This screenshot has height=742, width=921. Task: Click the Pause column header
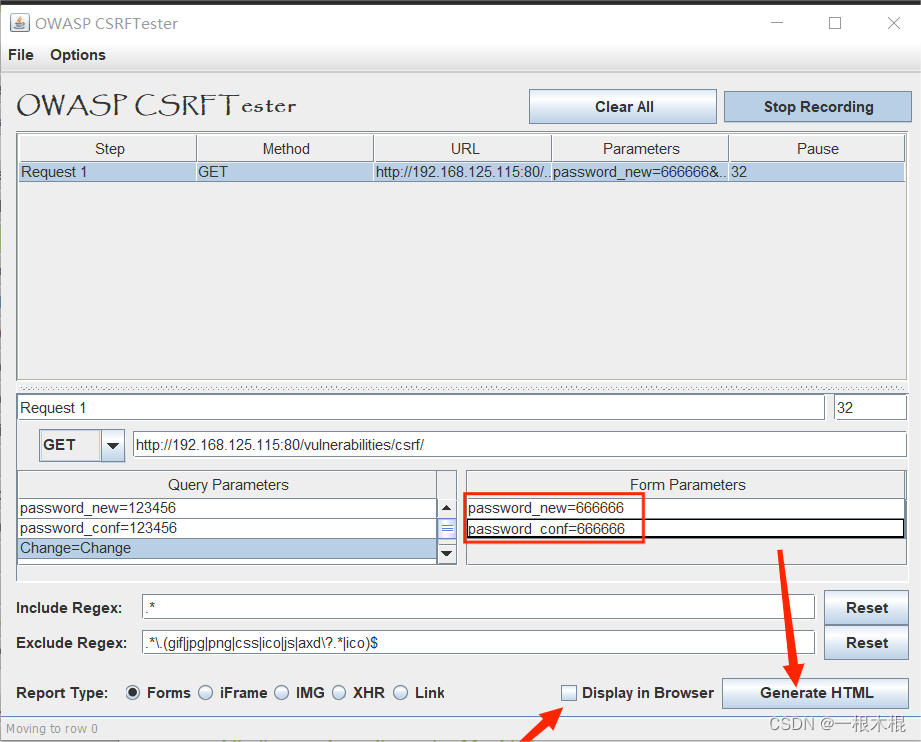pos(817,149)
